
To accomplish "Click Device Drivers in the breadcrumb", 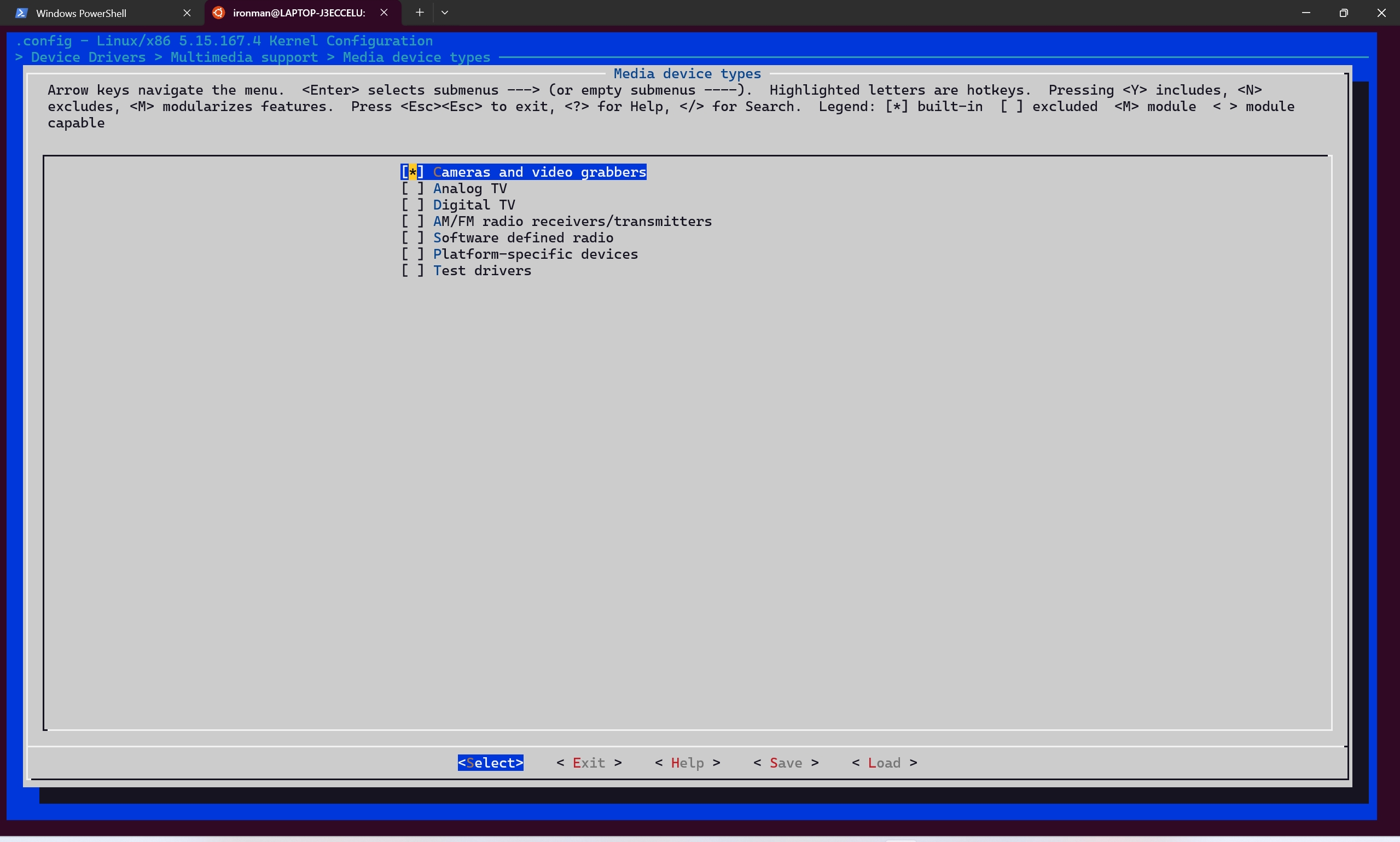I will click(x=89, y=57).
